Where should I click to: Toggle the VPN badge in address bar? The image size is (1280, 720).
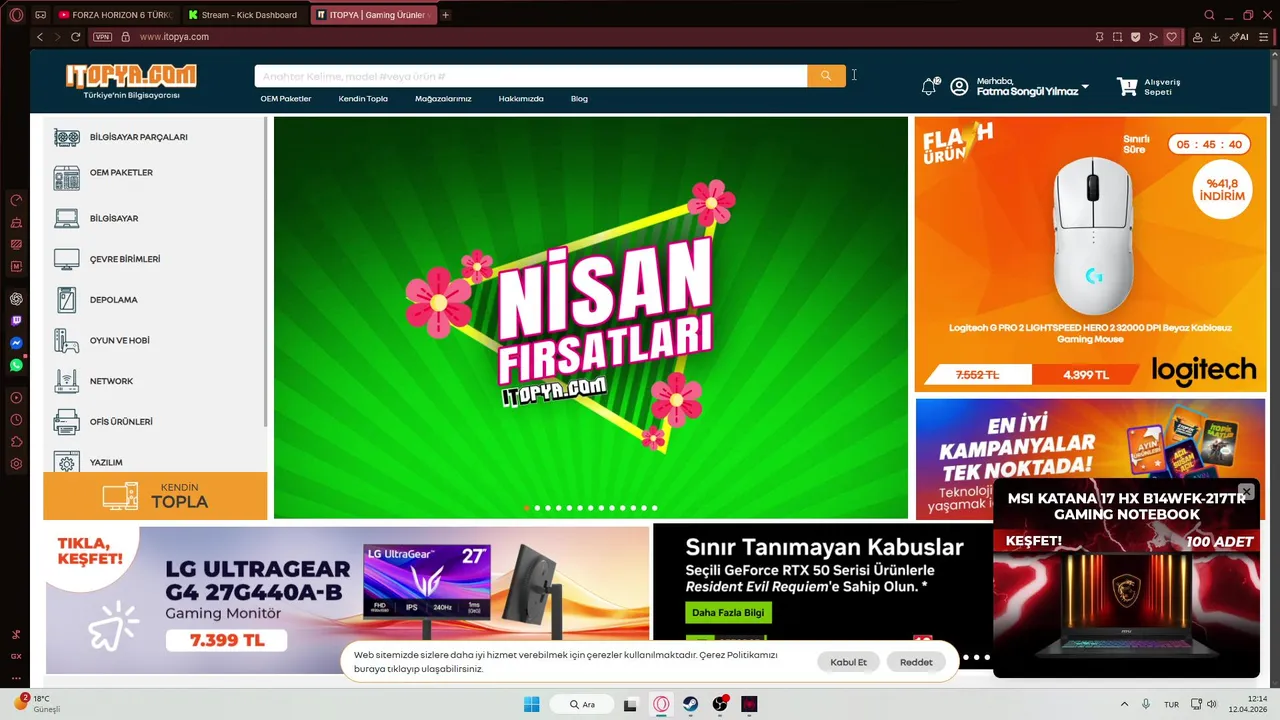[102, 37]
